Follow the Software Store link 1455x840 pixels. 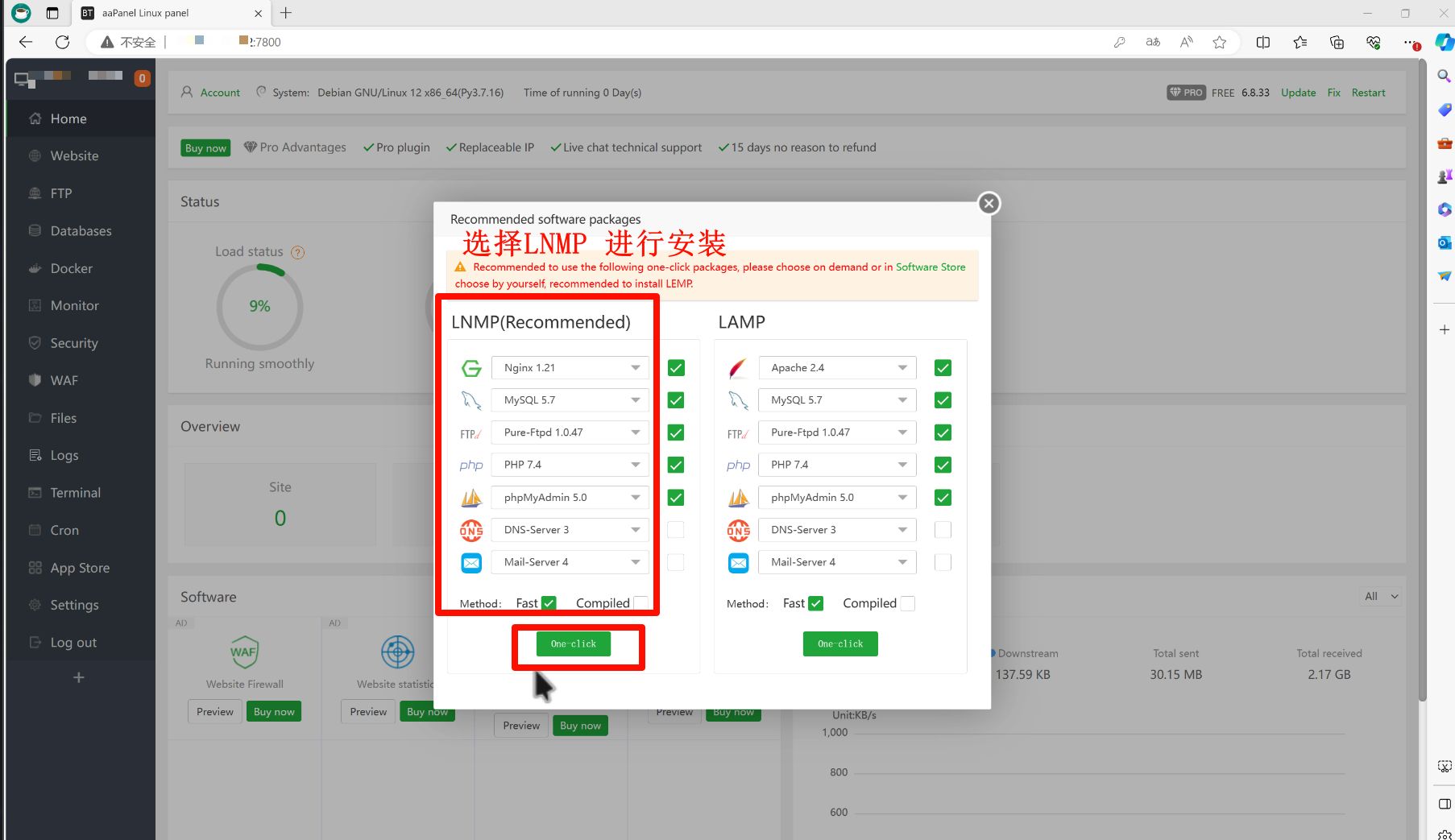click(931, 267)
